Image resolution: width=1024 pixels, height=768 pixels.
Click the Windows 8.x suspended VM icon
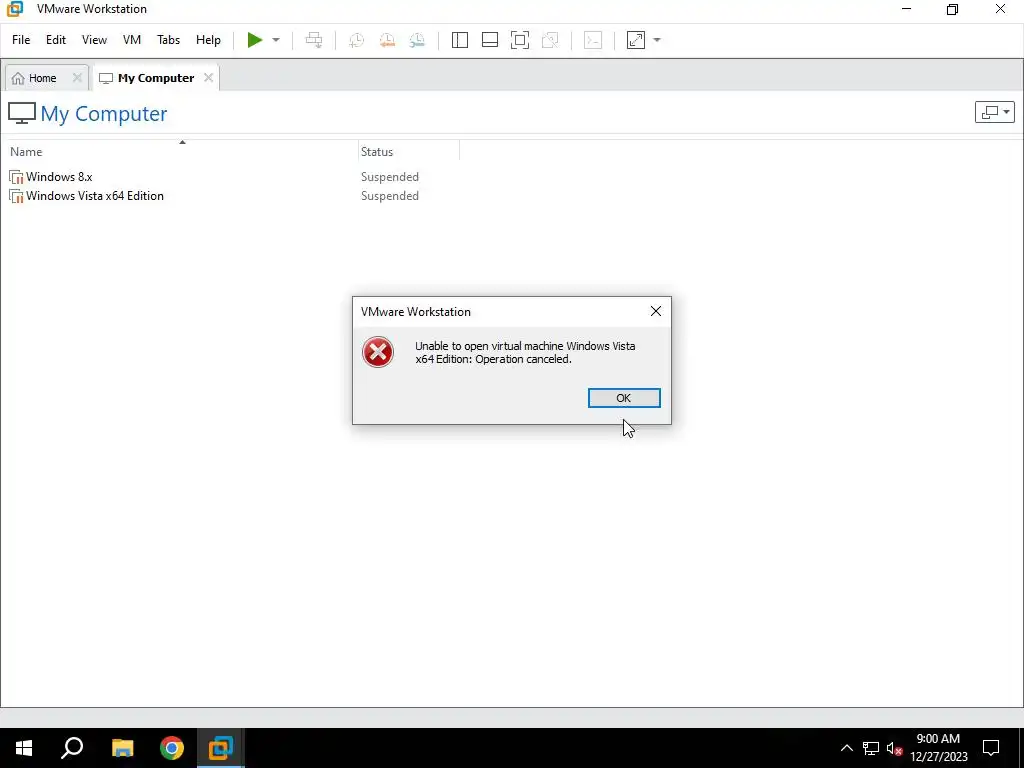[16, 177]
